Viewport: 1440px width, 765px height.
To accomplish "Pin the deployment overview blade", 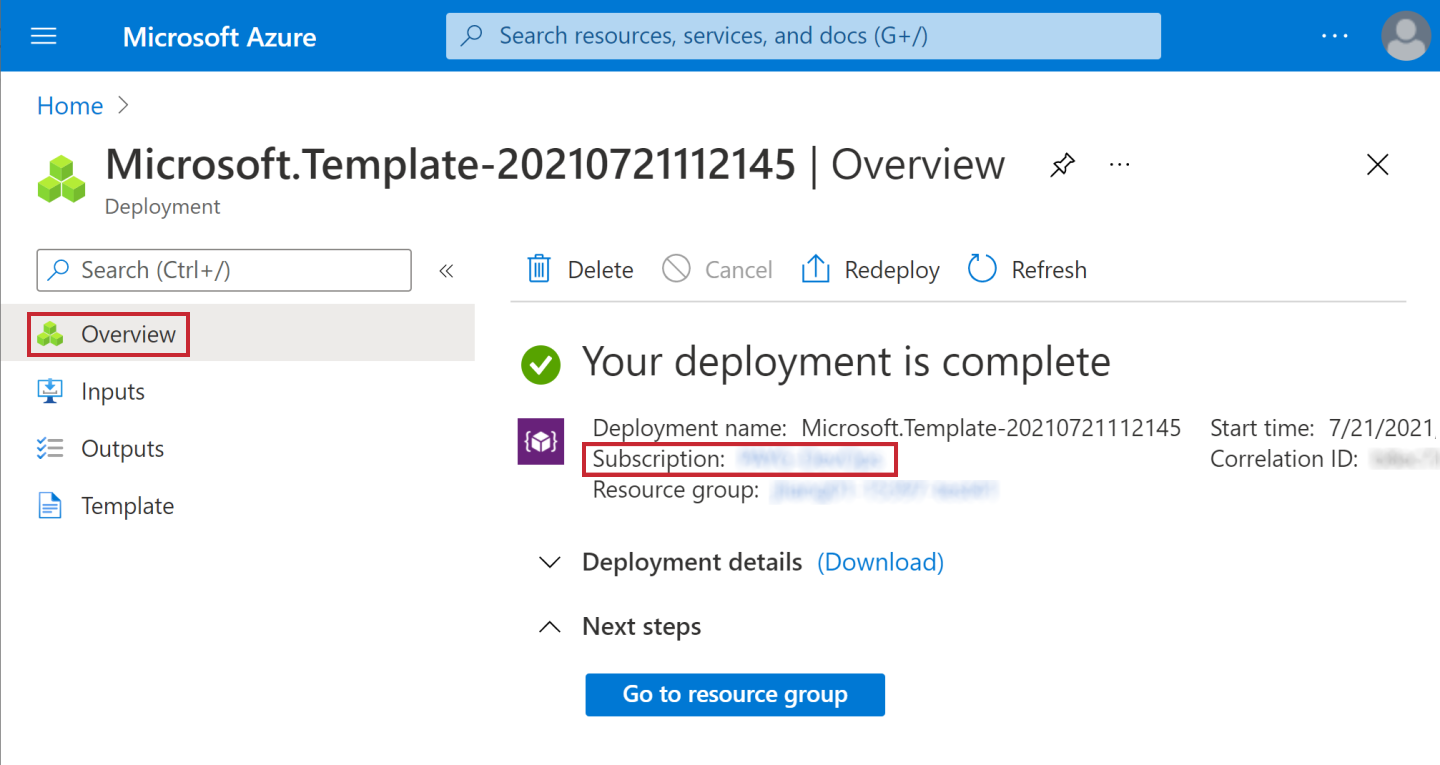I will (1062, 165).
